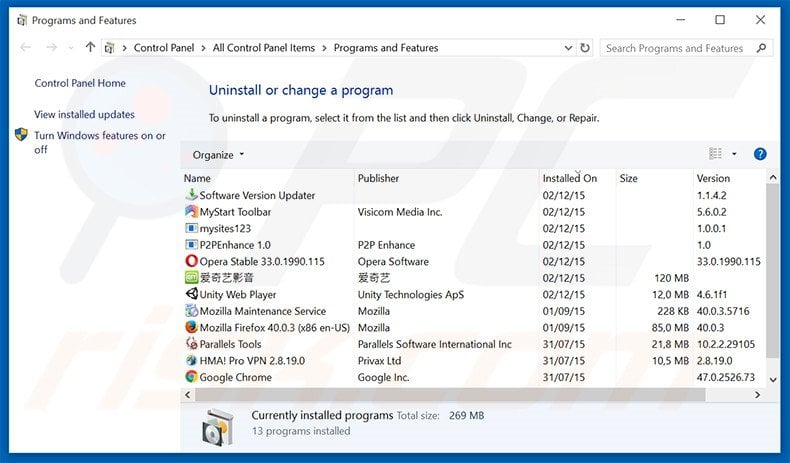Screen dimensions: 790x463
Task: Click the 47.0.2526.73 version cell
Action: (726, 377)
